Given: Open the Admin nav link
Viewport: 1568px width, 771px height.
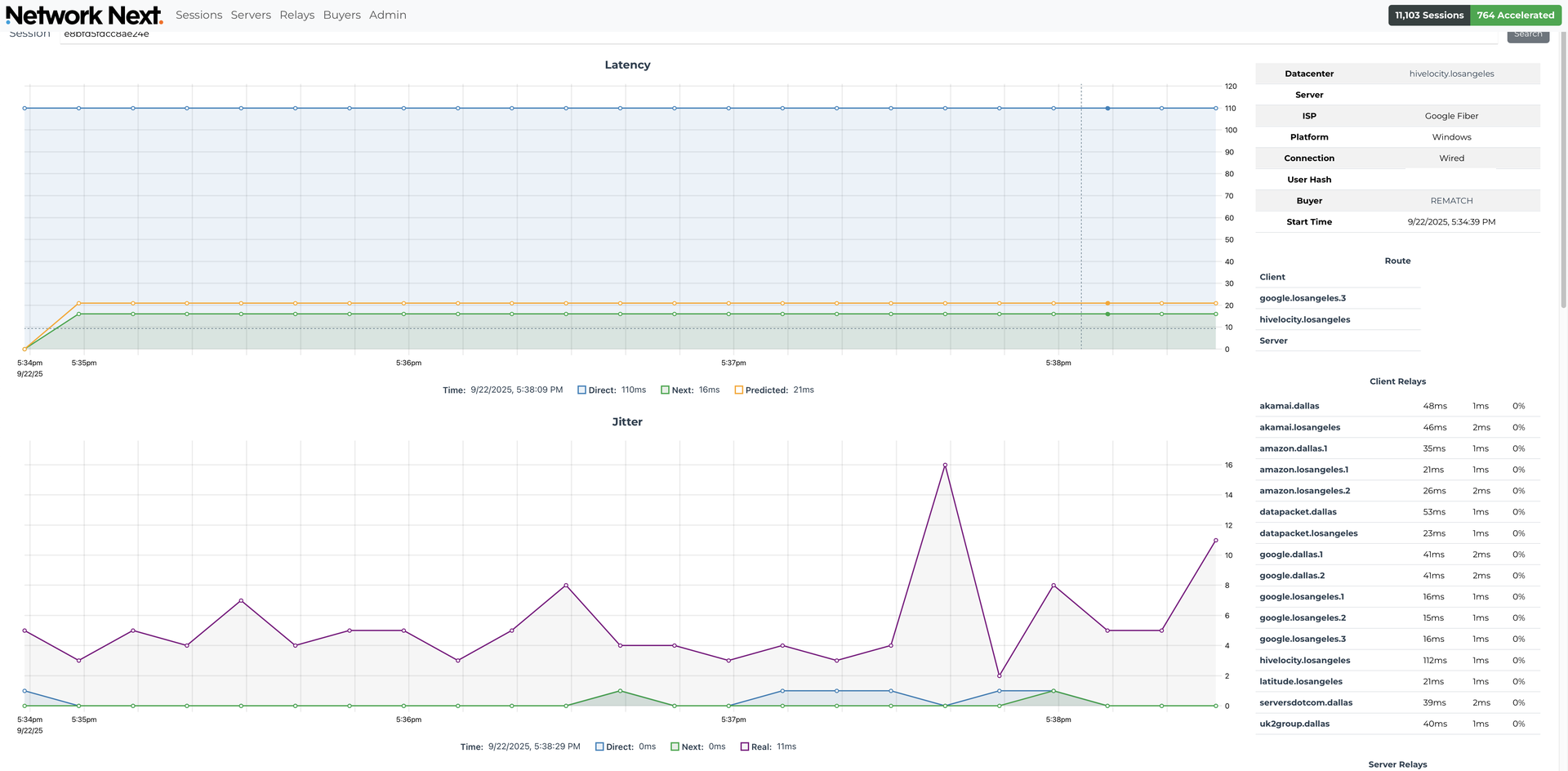Looking at the screenshot, I should 387,16.
